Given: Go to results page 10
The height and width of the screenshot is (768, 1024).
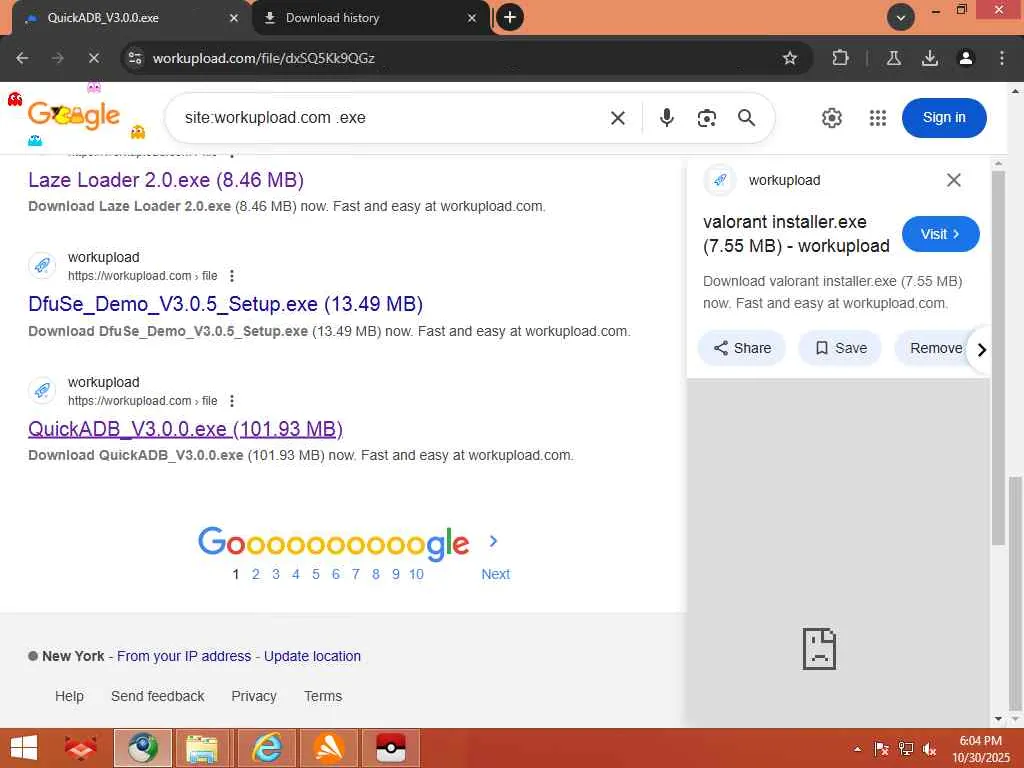Looking at the screenshot, I should click(x=416, y=574).
